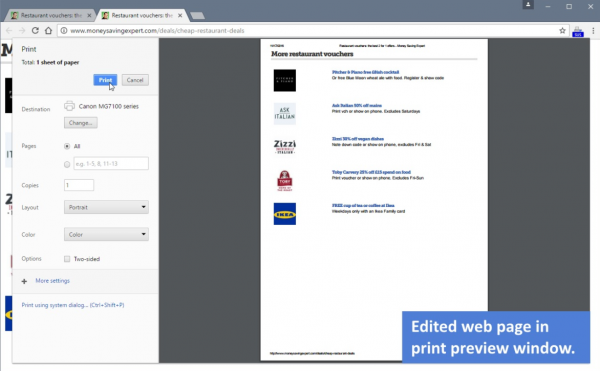Click the Toby Carvery logo in preview
This screenshot has width=600, height=371.
point(285,181)
